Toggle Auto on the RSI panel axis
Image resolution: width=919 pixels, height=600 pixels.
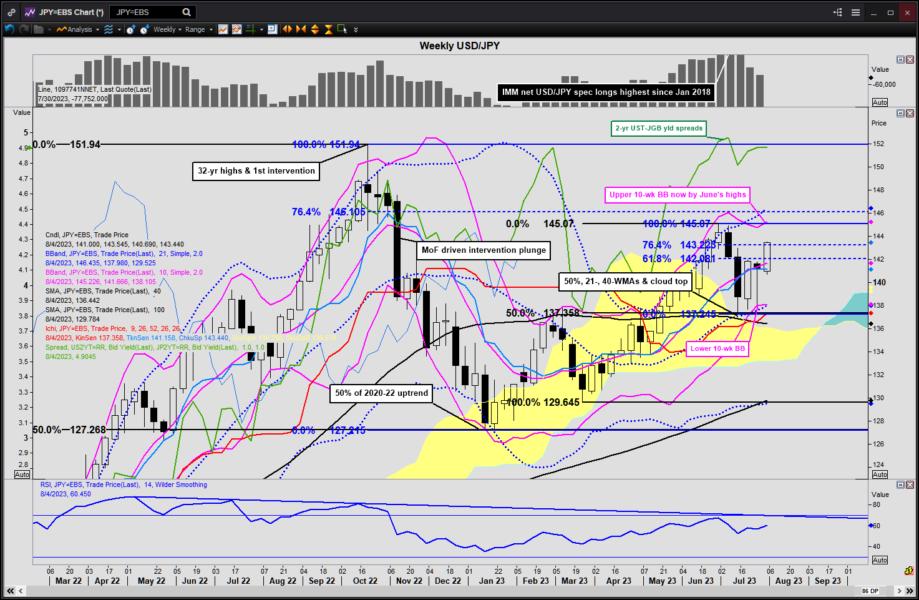coord(881,560)
